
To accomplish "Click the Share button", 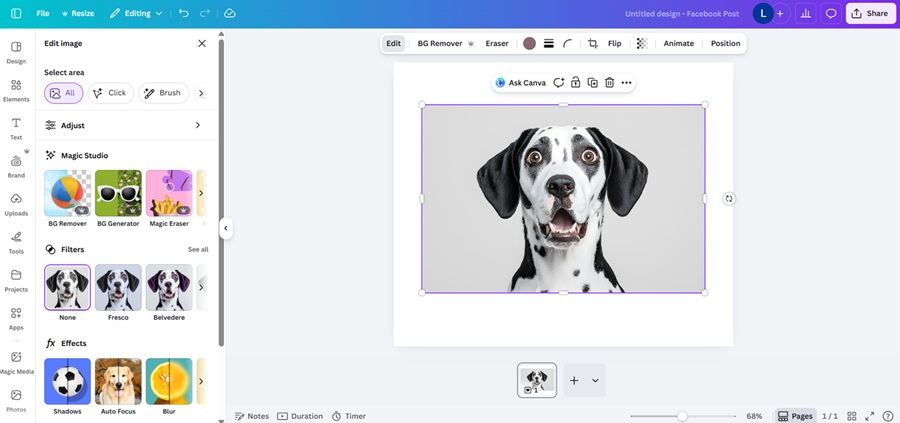I will pyautogui.click(x=870, y=13).
